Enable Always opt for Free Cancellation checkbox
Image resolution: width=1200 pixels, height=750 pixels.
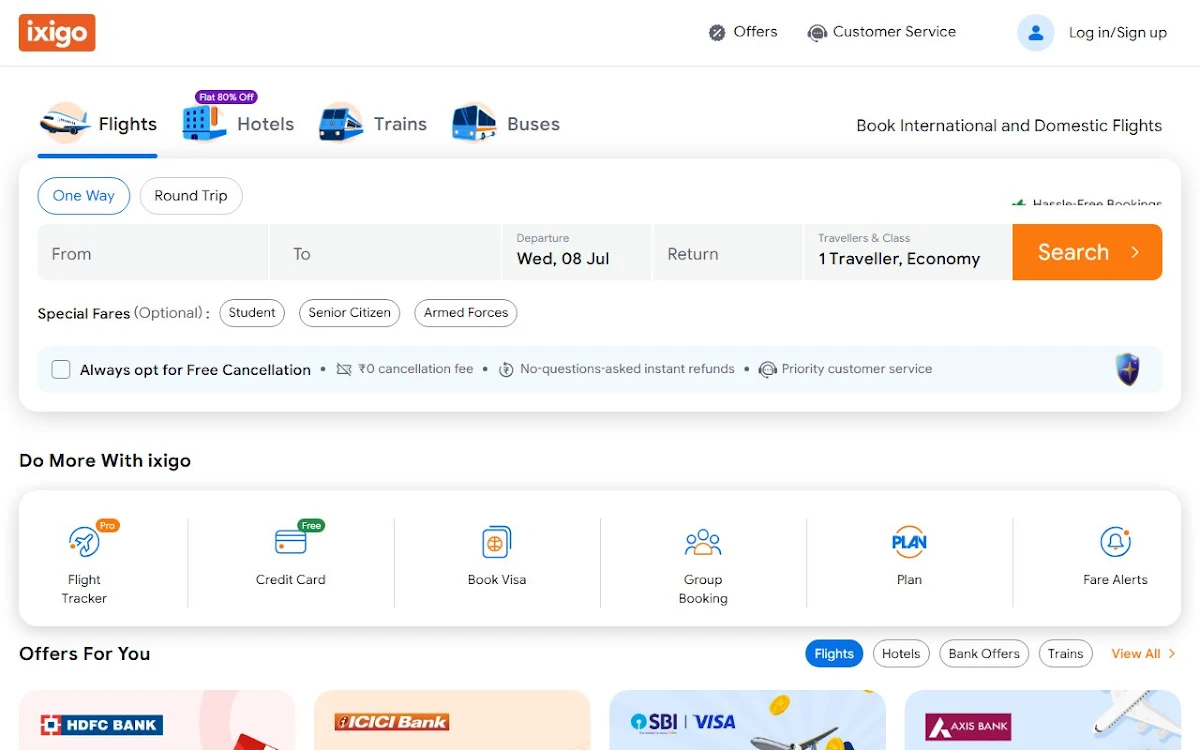pyautogui.click(x=61, y=369)
